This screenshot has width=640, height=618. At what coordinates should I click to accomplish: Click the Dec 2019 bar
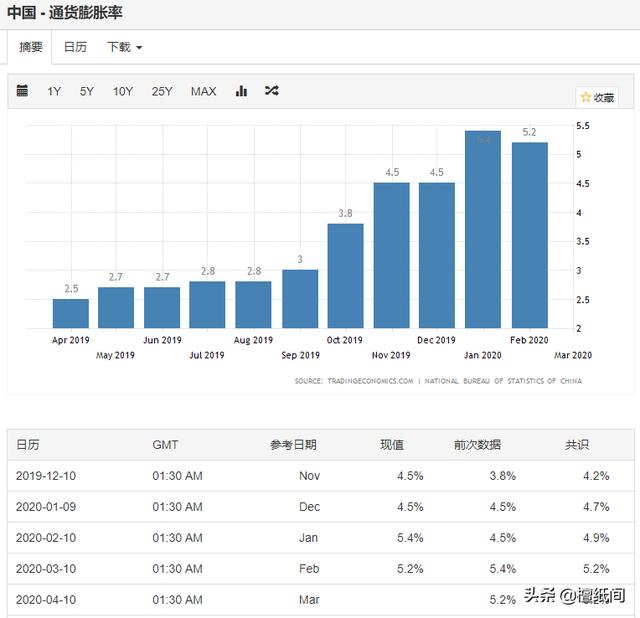coord(437,255)
